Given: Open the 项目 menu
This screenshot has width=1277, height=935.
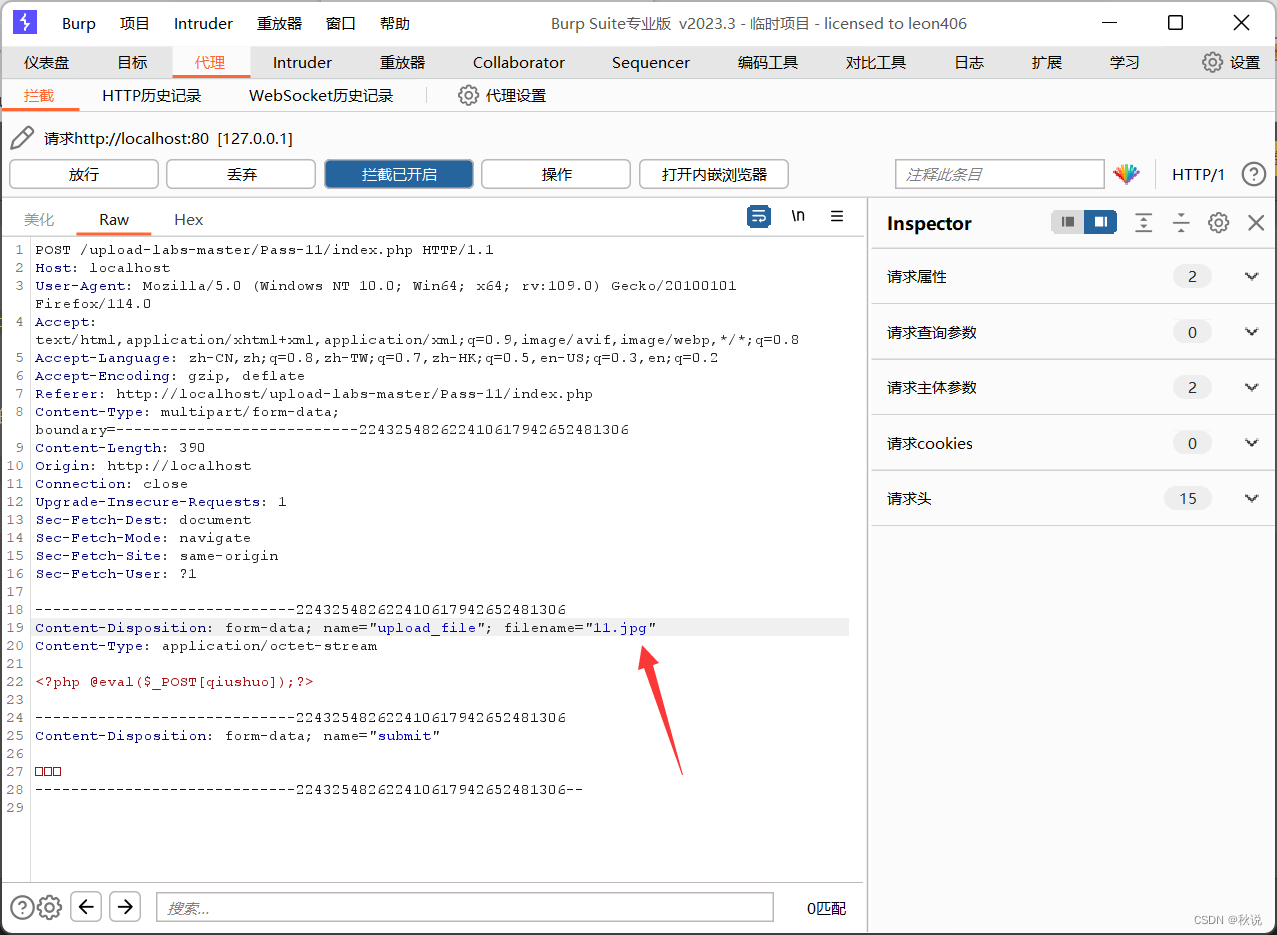Looking at the screenshot, I should coord(135,23).
